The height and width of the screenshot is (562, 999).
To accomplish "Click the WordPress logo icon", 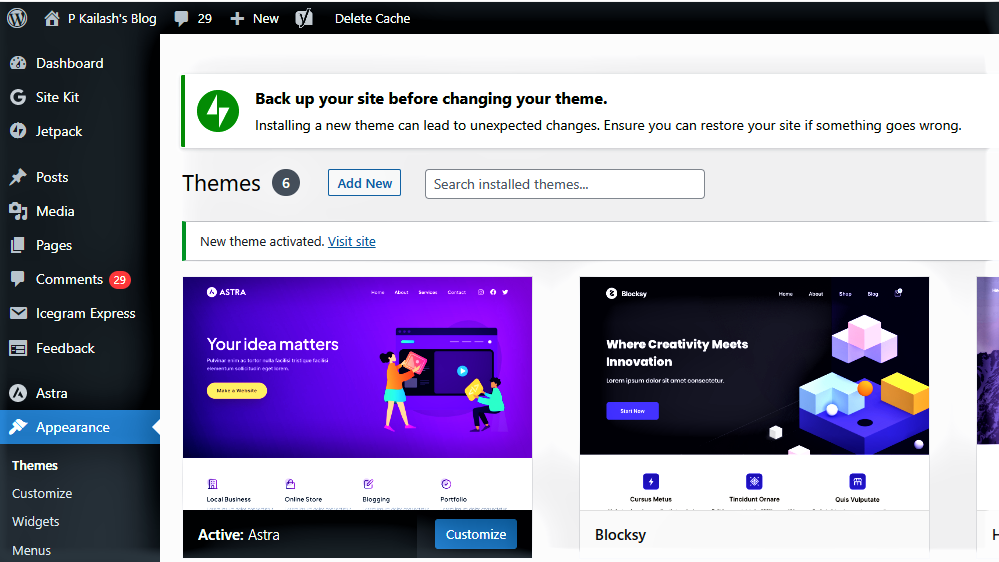I will 17,18.
